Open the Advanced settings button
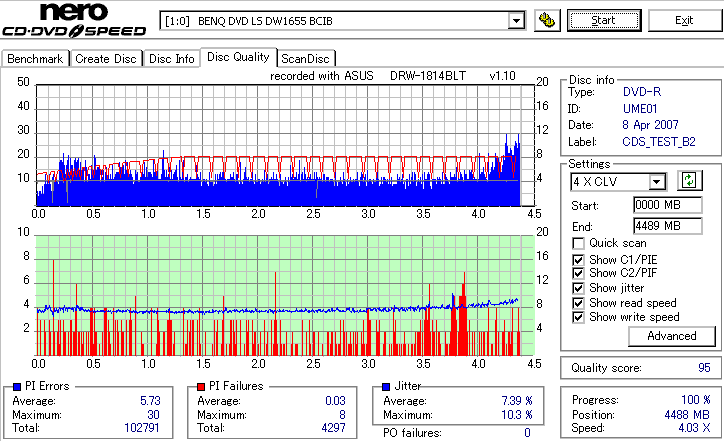Viewport: 724px width, 441px height. coord(672,336)
